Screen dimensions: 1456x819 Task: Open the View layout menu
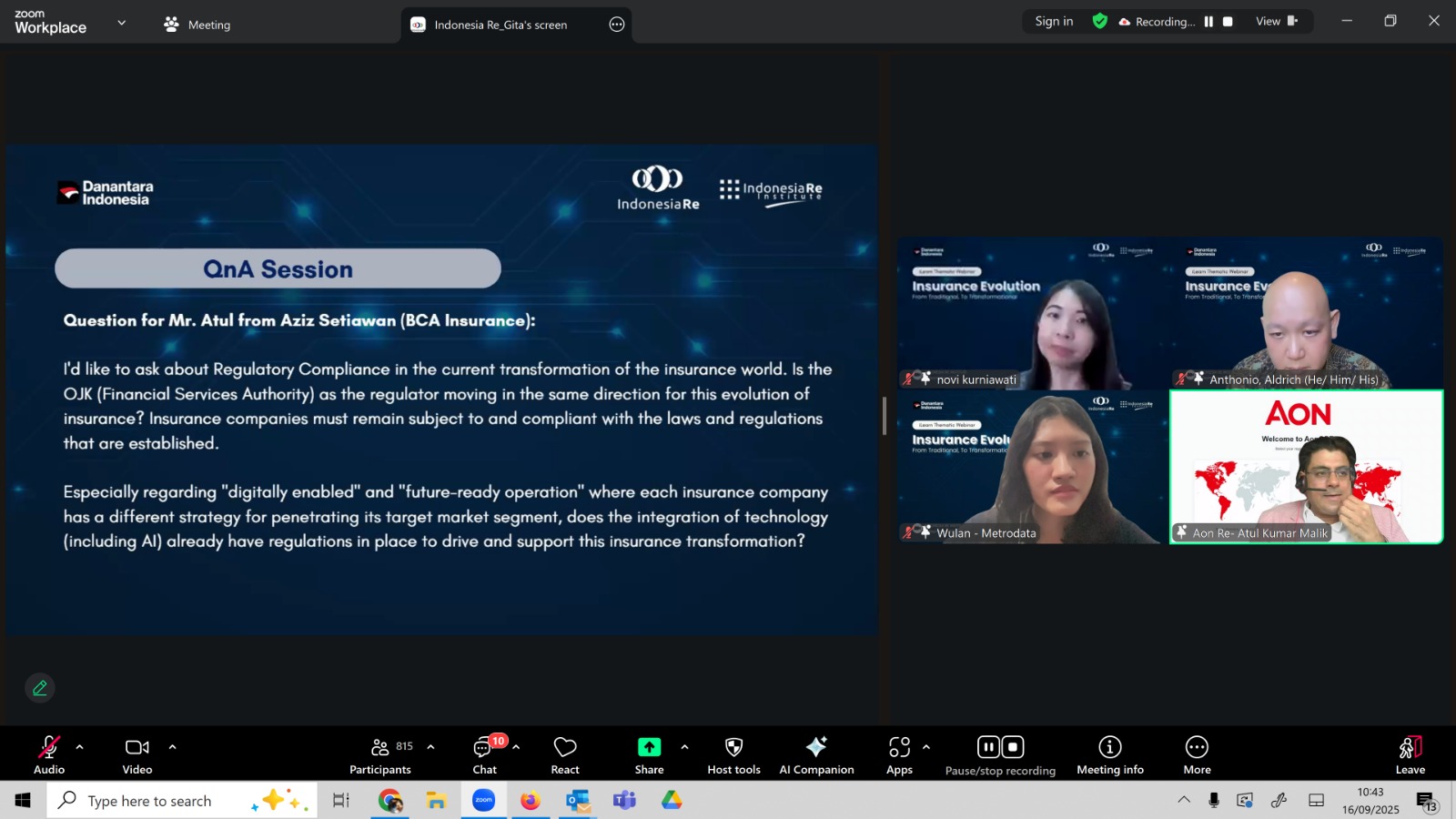pyautogui.click(x=1276, y=22)
